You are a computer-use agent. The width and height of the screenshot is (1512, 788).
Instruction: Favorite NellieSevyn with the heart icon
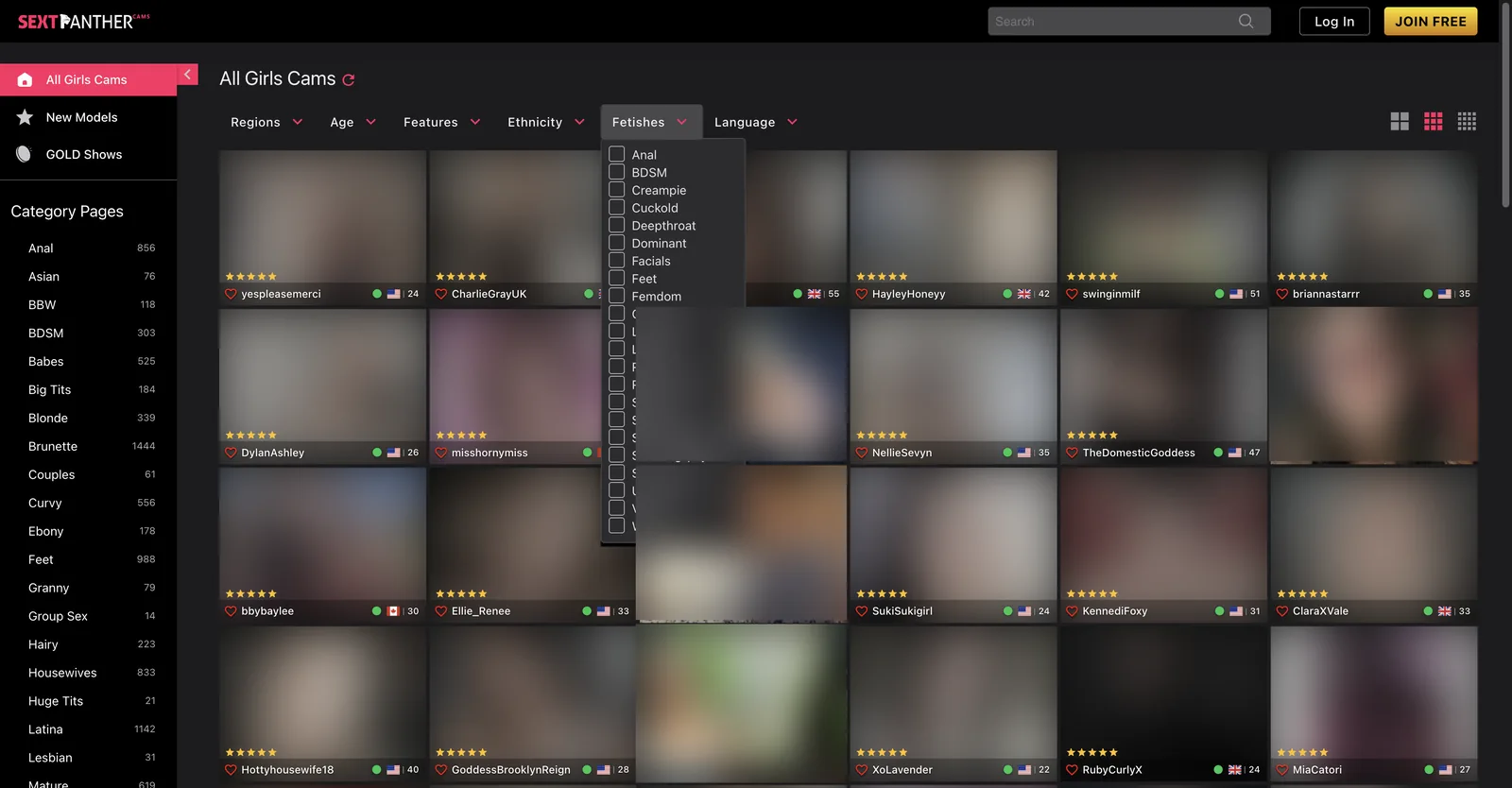coord(862,453)
